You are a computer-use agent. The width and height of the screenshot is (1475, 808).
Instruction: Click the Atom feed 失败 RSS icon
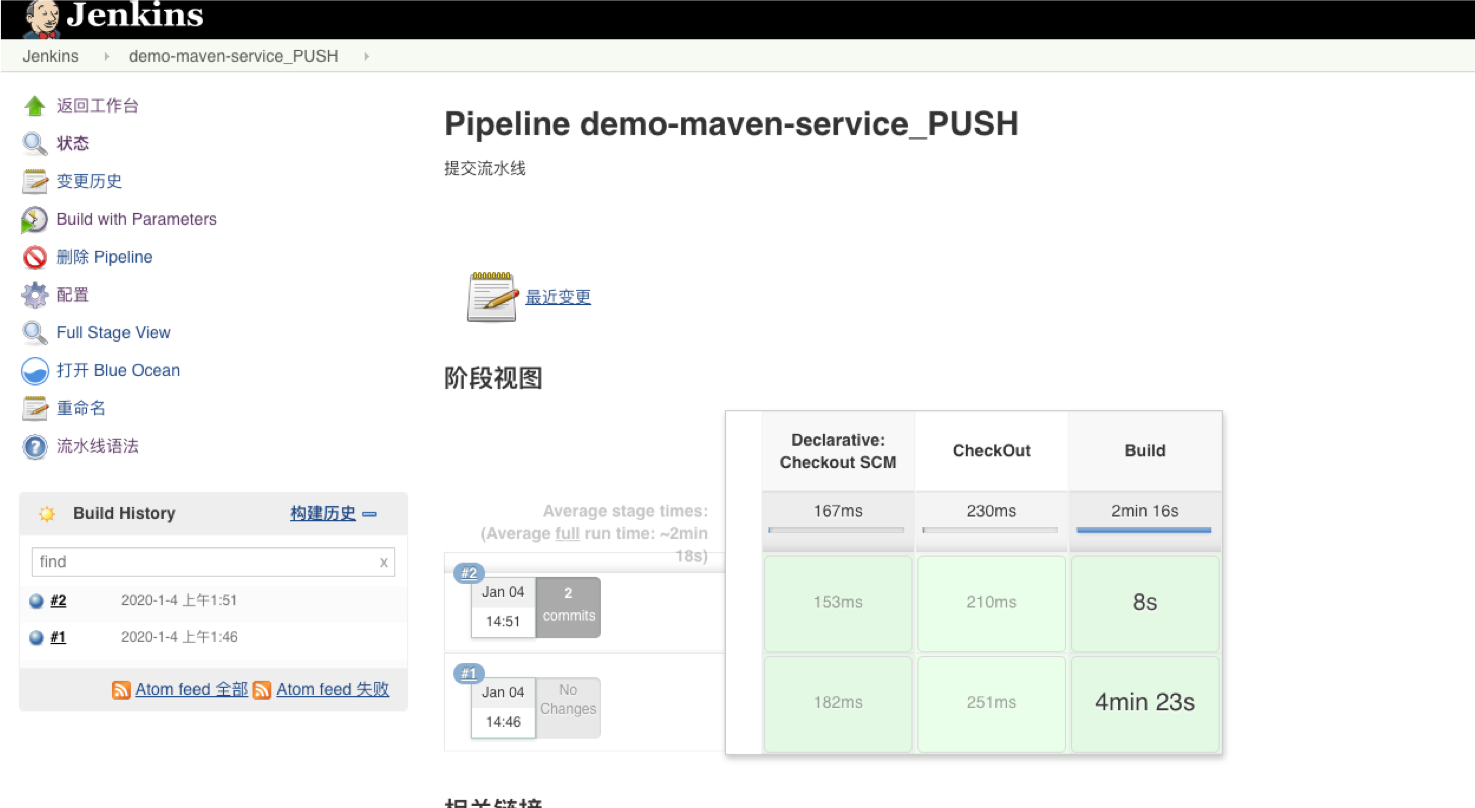click(x=262, y=690)
